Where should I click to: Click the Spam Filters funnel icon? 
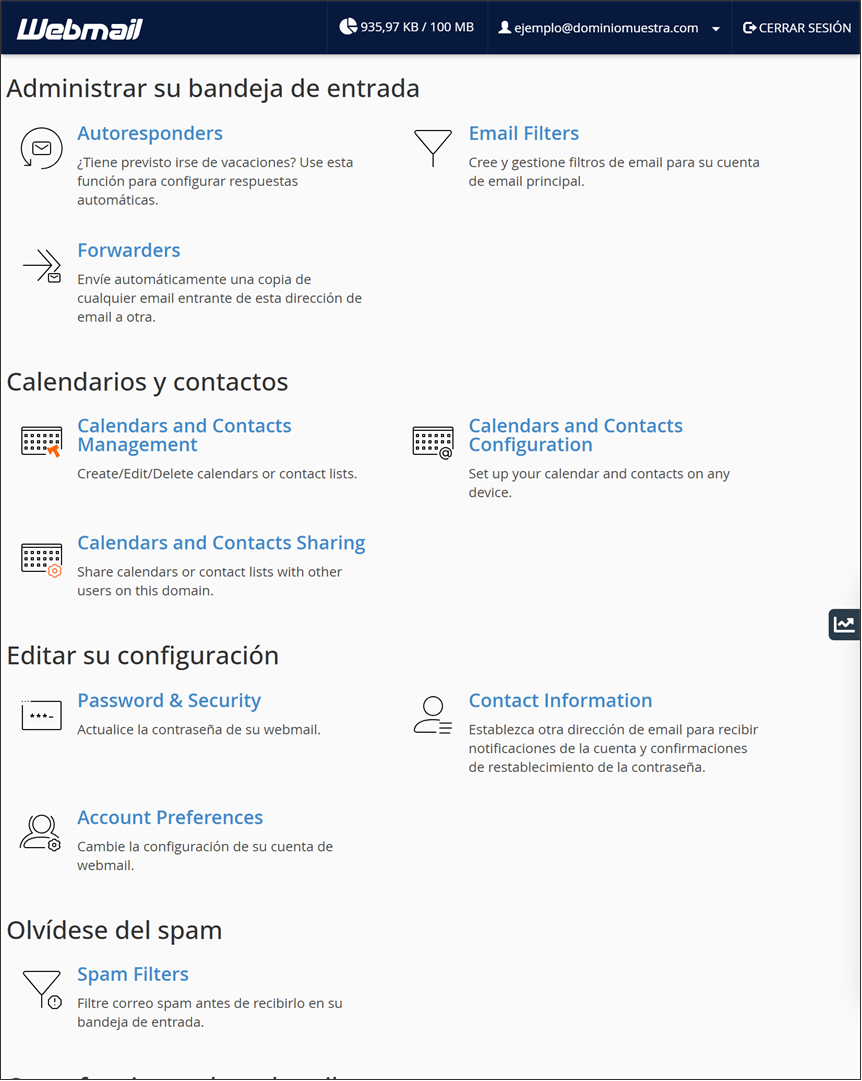[x=42, y=990]
